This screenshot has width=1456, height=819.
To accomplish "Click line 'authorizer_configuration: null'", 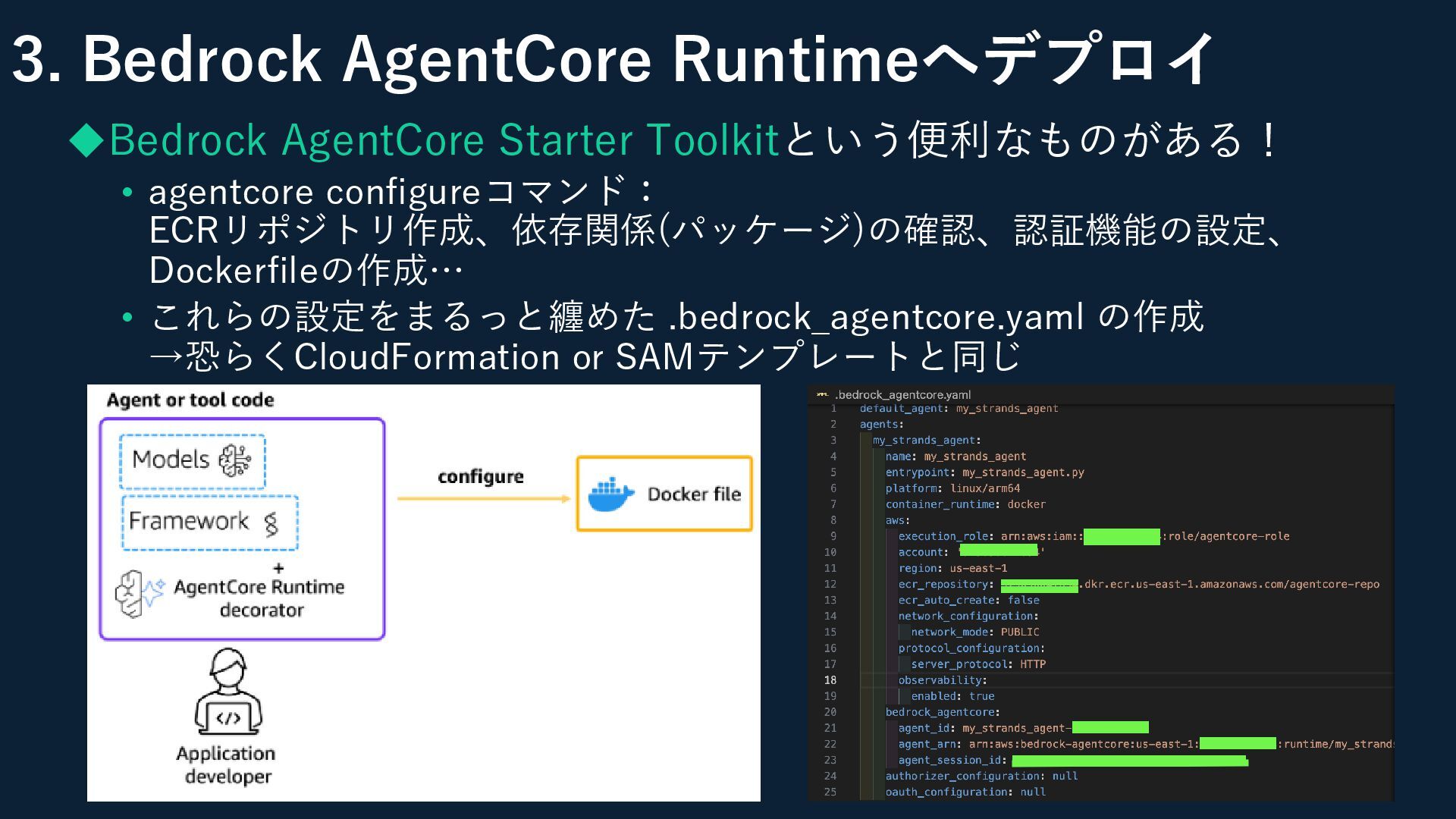I will [981, 777].
